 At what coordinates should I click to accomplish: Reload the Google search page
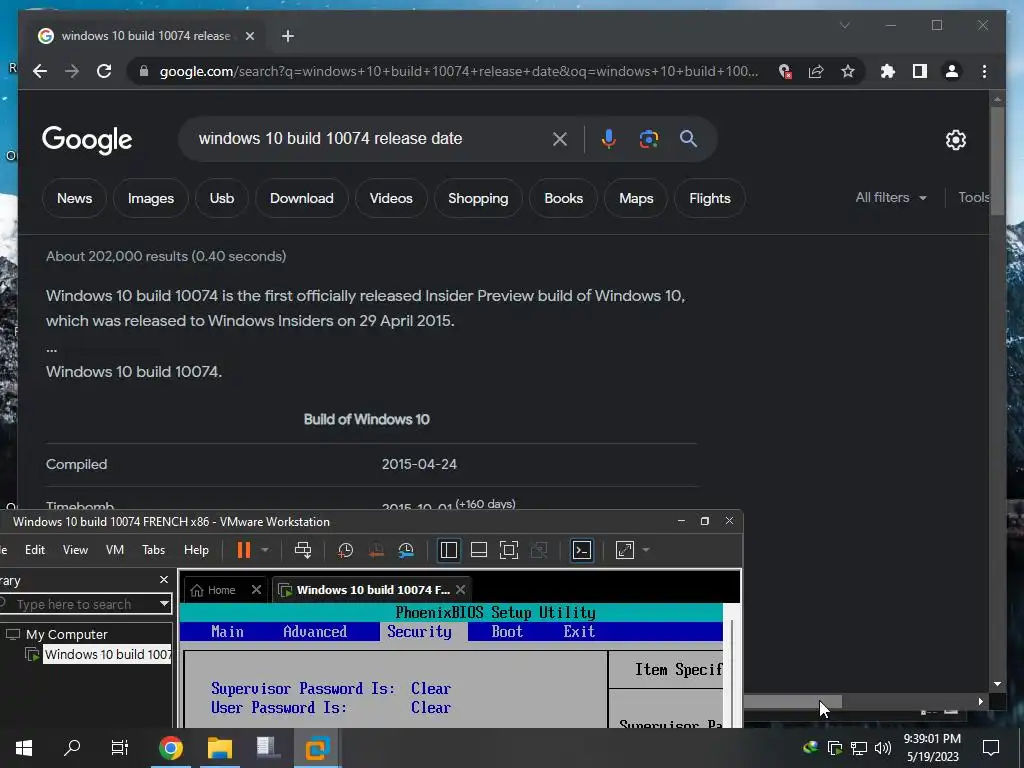104,71
